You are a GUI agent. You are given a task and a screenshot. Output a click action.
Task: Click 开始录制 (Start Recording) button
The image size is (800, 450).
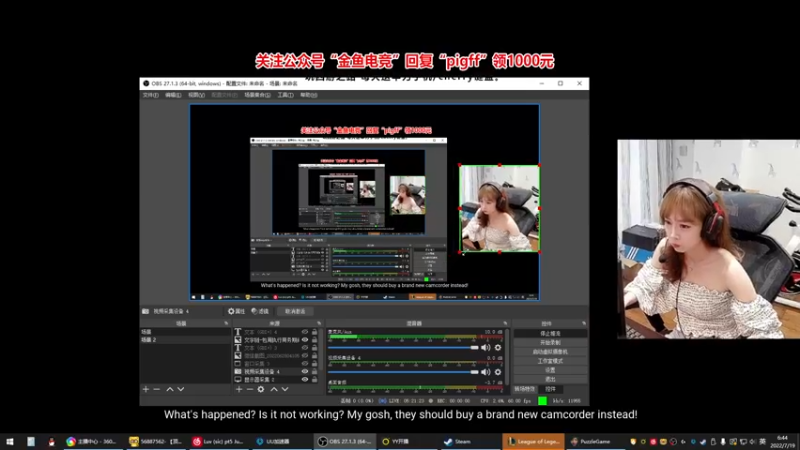click(550, 342)
